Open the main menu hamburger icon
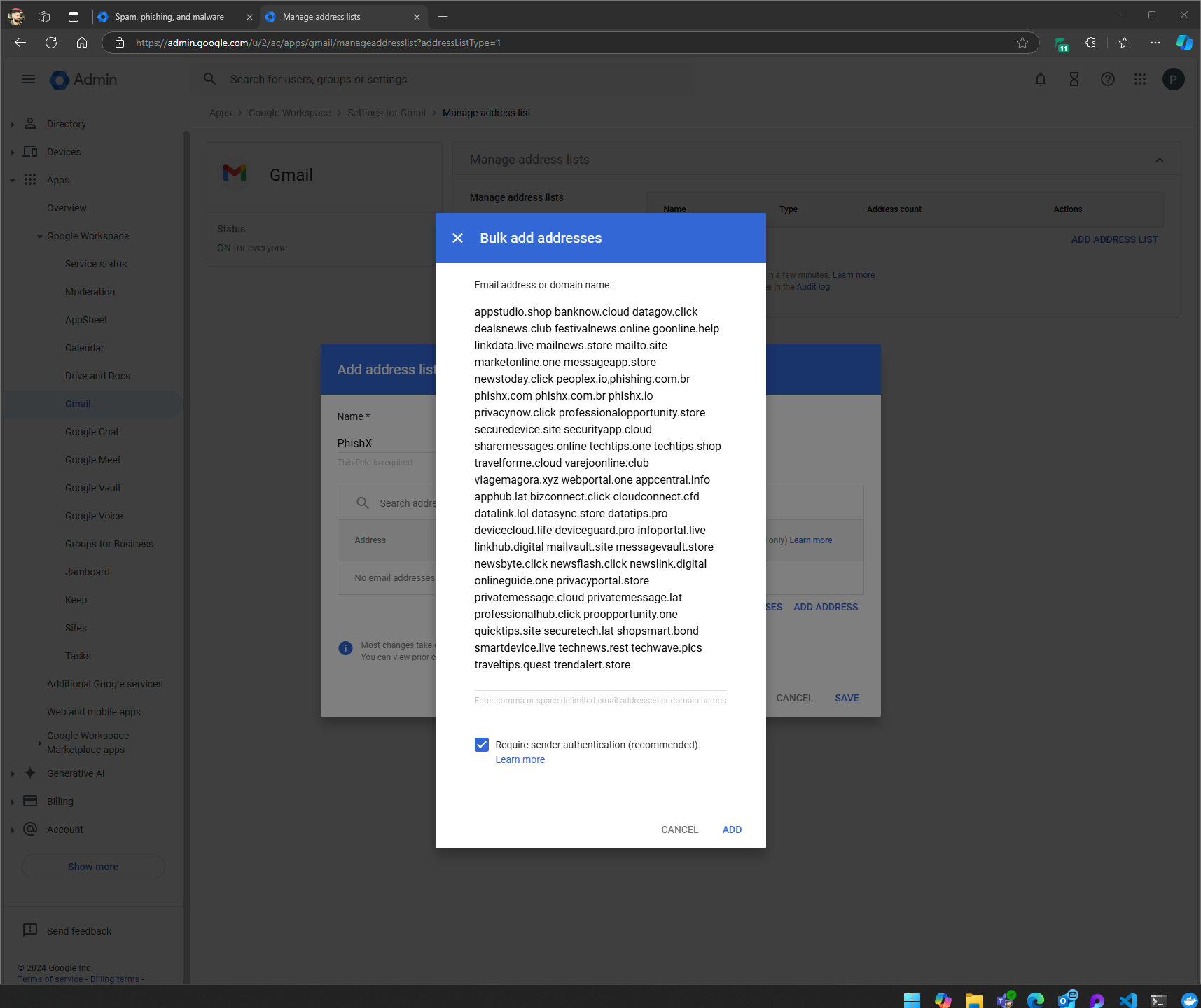This screenshot has width=1201, height=1008. click(29, 79)
